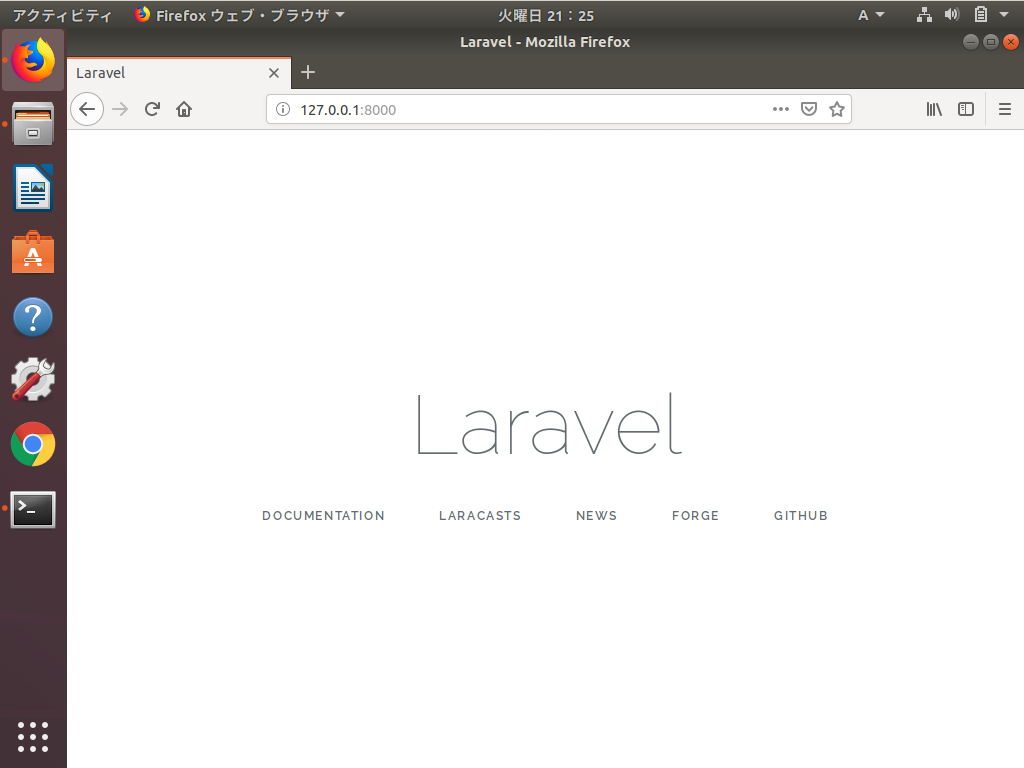This screenshot has height=768, width=1024.
Task: Expand the system menu arrow
Action: (x=1004, y=15)
